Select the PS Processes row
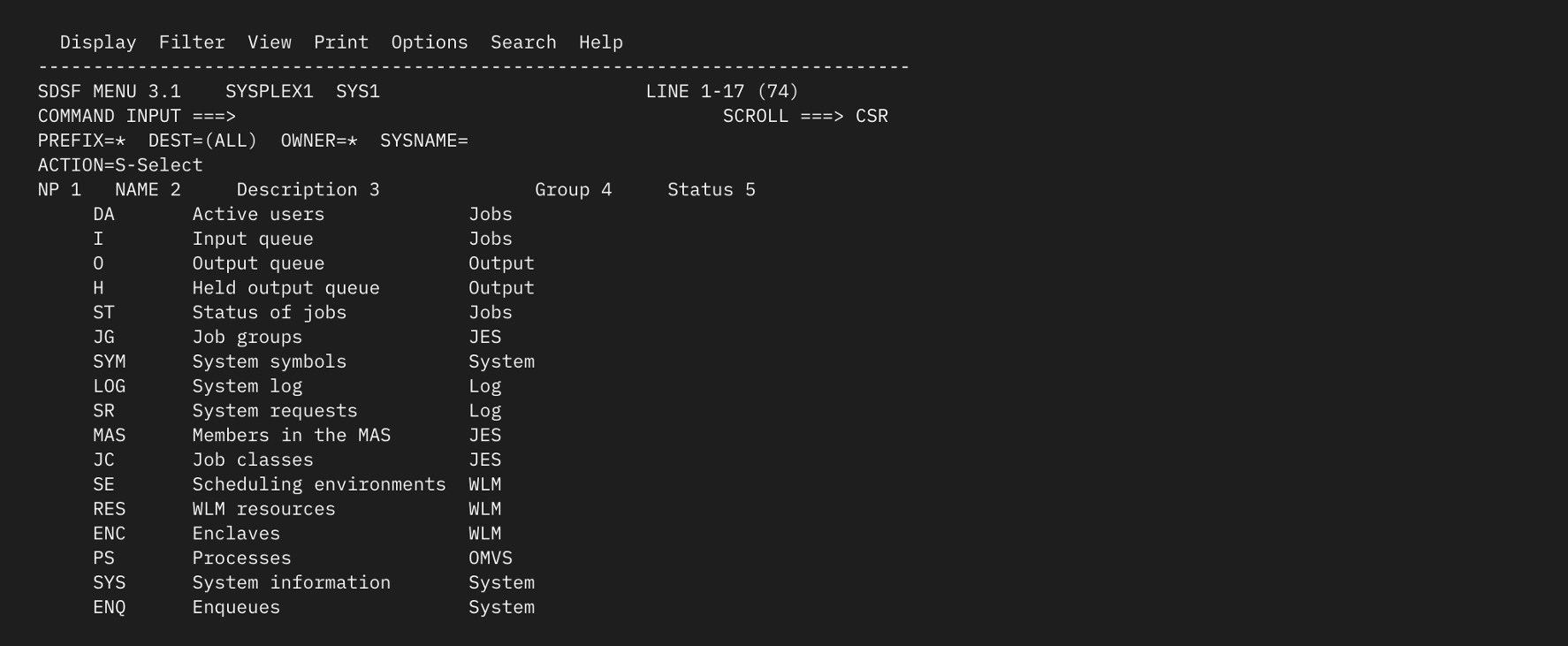This screenshot has width=1568, height=646. [x=241, y=558]
